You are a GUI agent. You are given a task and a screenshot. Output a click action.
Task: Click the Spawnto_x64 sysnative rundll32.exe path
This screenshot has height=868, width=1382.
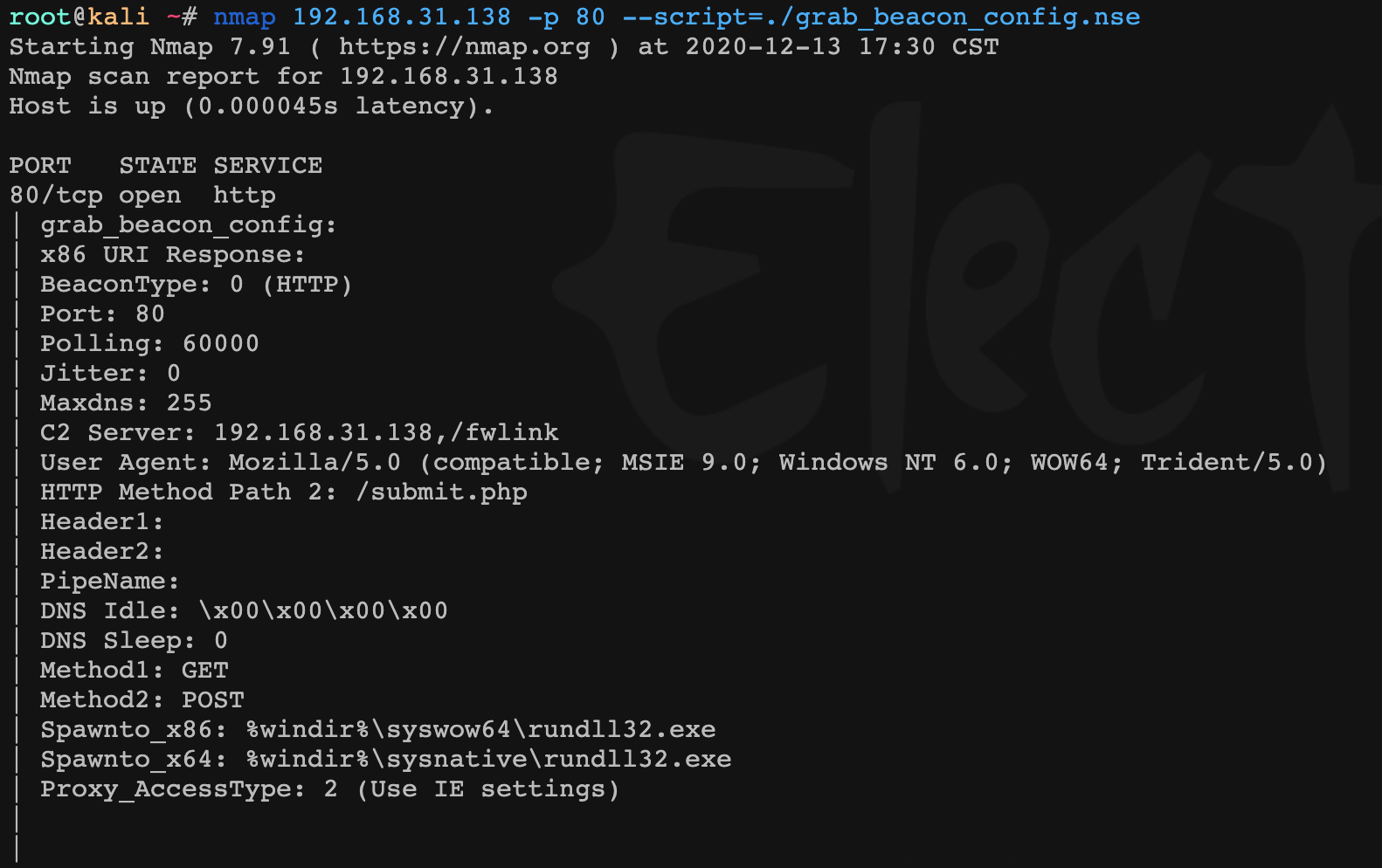(x=488, y=759)
